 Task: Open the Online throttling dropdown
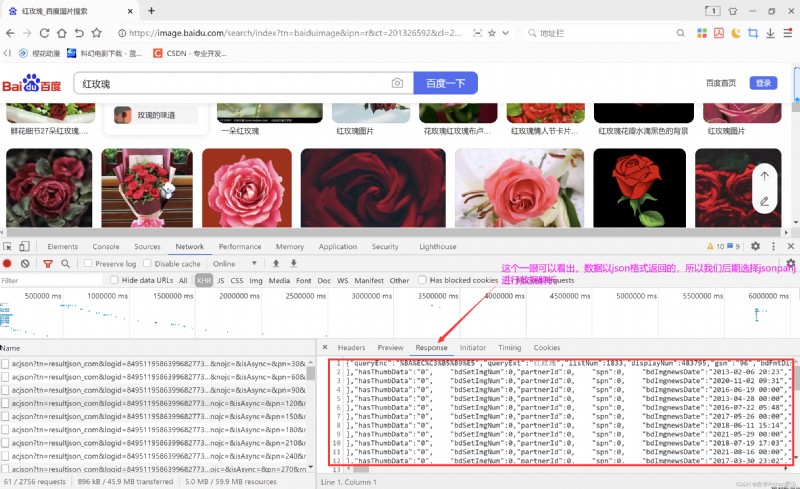tap(235, 264)
